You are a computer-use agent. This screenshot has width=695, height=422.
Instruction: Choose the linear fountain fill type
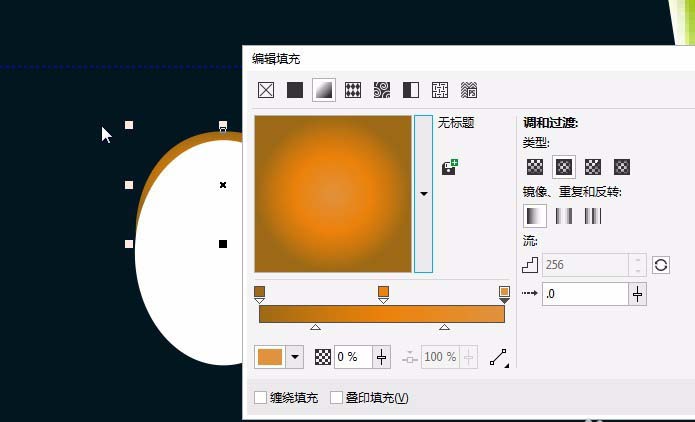[535, 167]
